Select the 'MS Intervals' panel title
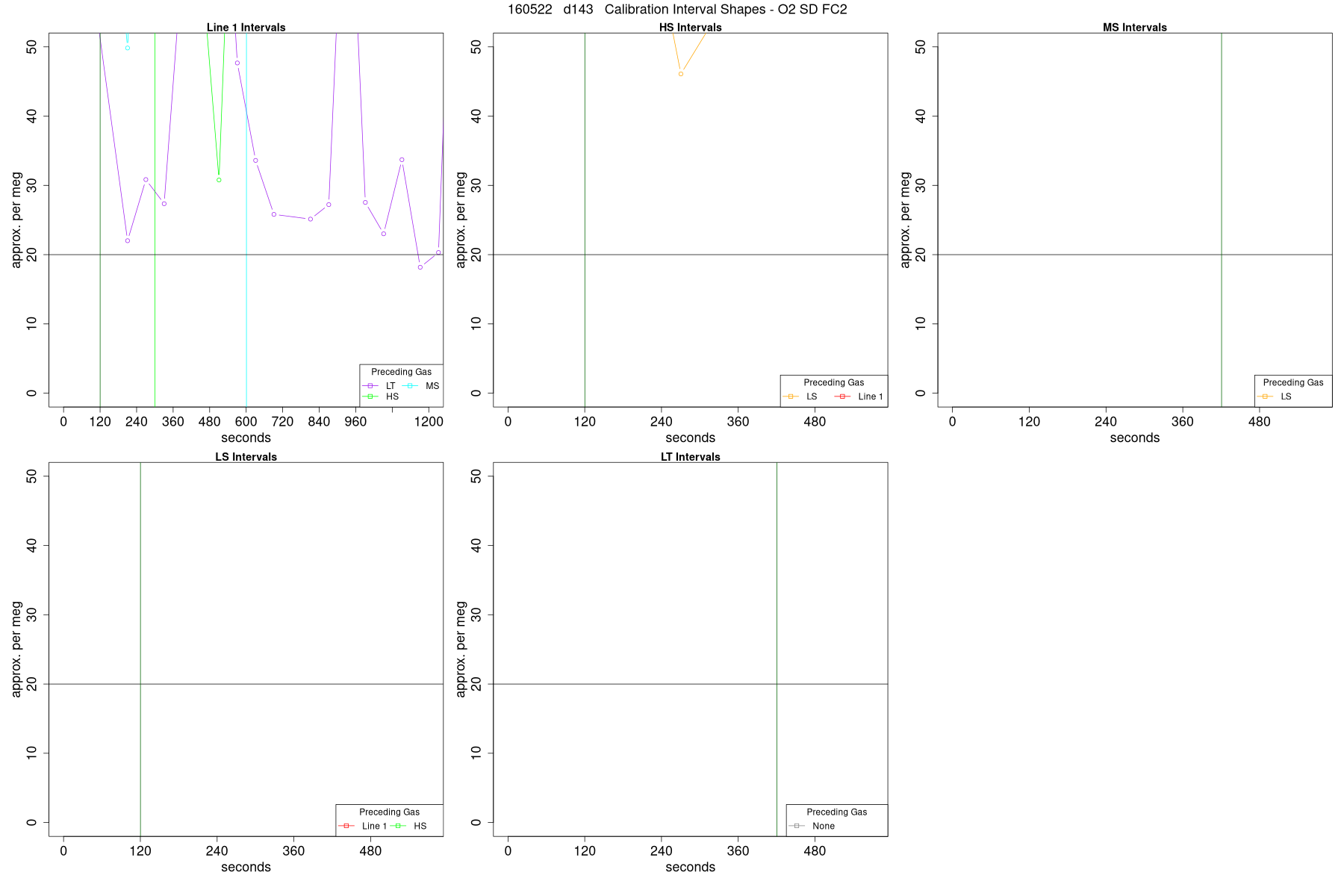This screenshot has width=1344, height=896. (x=1134, y=28)
